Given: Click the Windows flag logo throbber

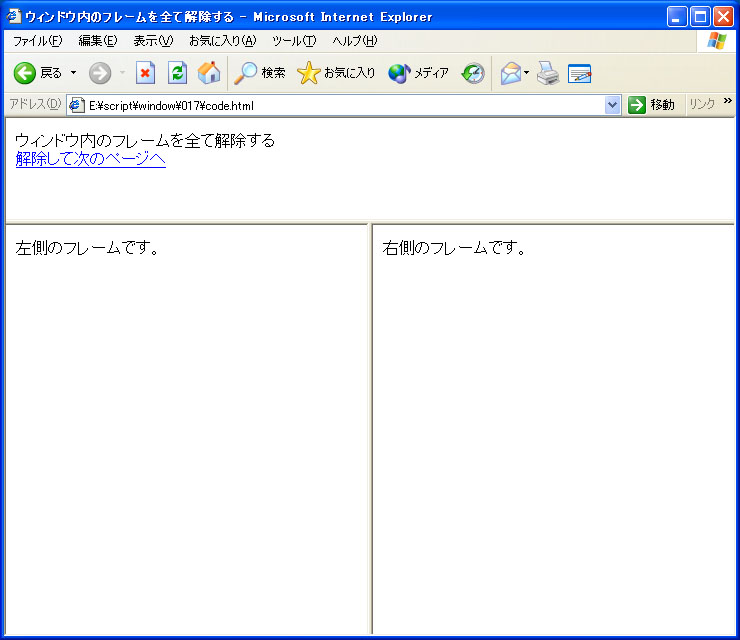Looking at the screenshot, I should point(717,41).
